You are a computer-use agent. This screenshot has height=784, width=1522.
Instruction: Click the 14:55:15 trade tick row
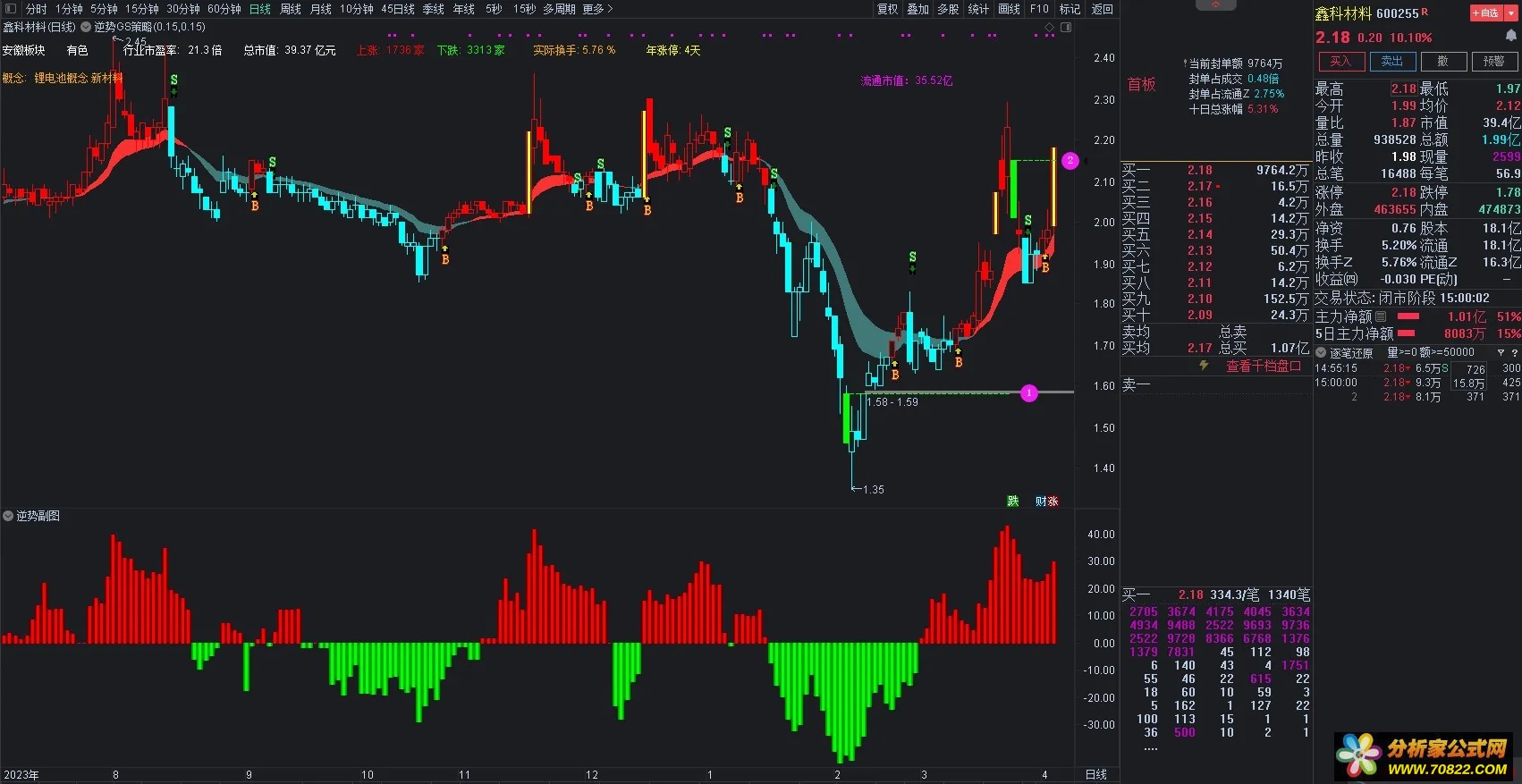1416,368
